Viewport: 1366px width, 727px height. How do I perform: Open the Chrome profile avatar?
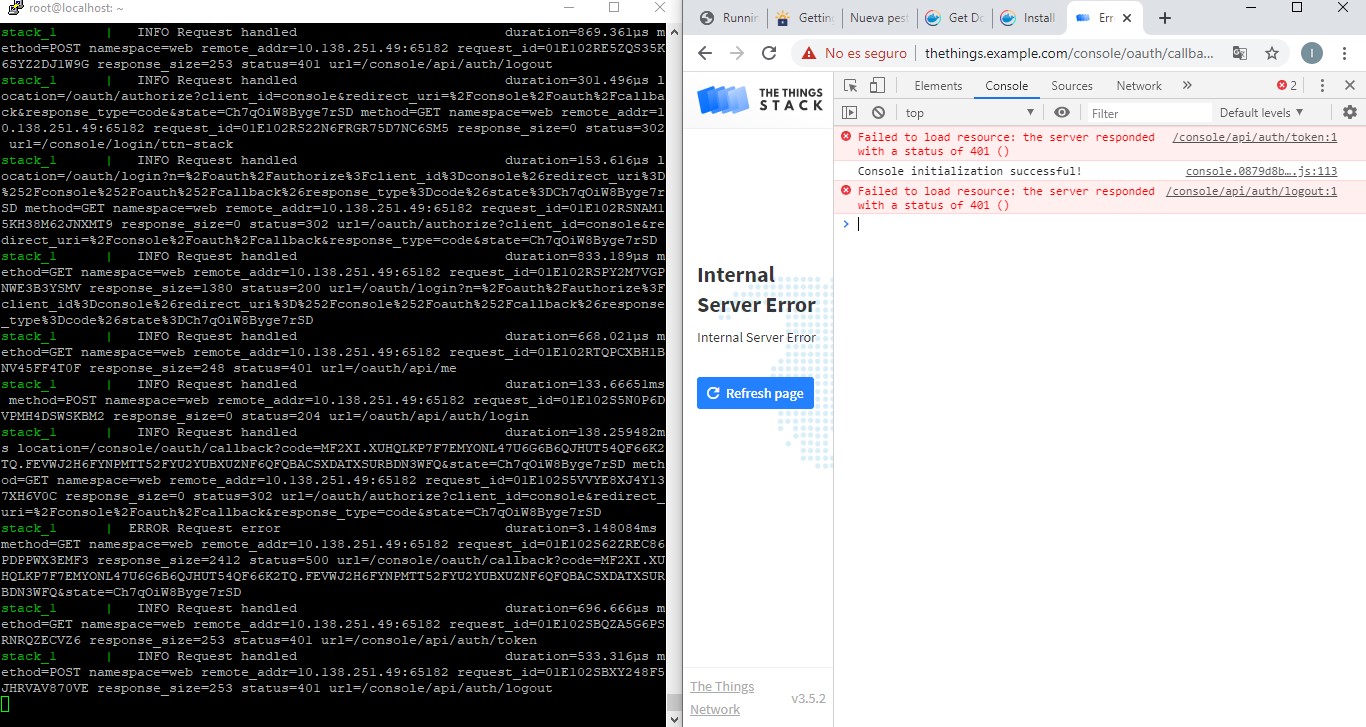[x=1312, y=53]
